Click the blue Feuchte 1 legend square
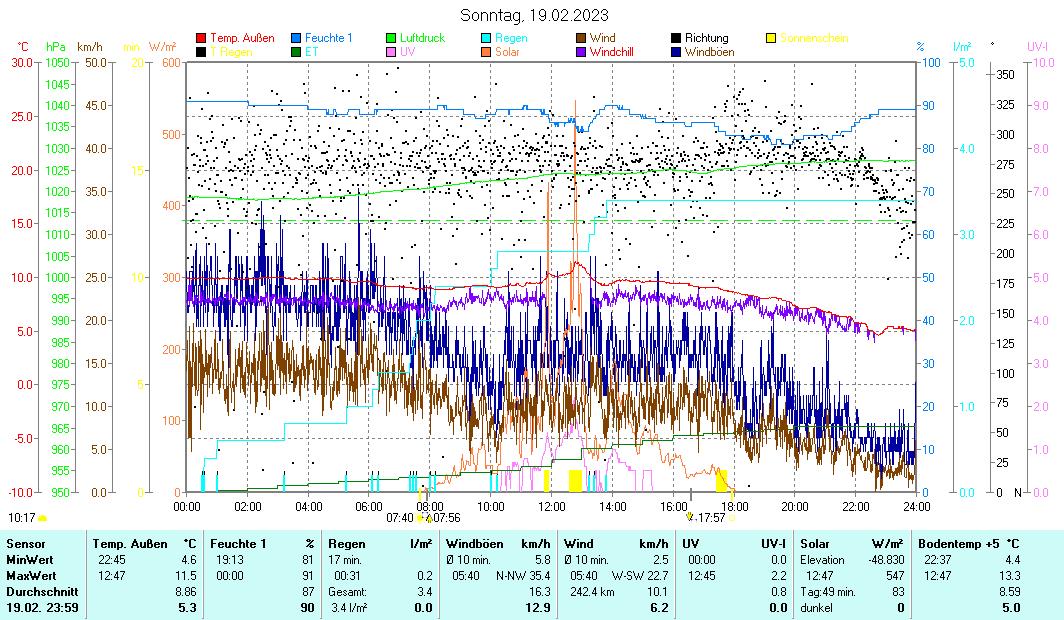 pos(296,38)
